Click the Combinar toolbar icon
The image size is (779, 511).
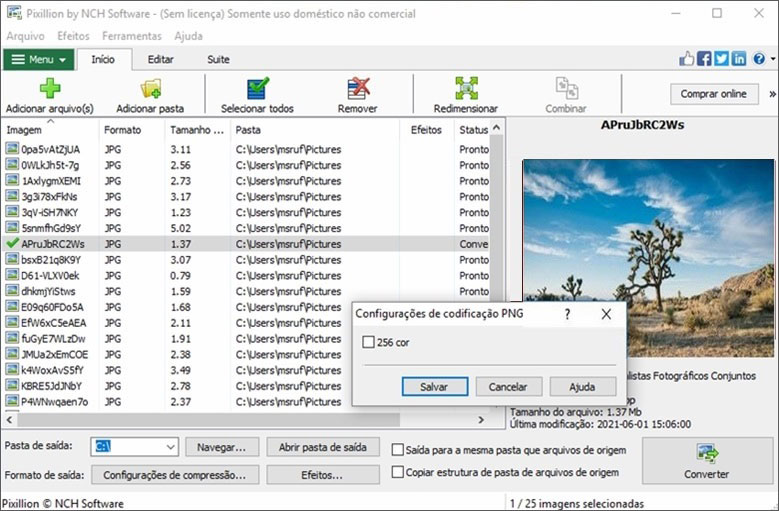click(x=566, y=88)
